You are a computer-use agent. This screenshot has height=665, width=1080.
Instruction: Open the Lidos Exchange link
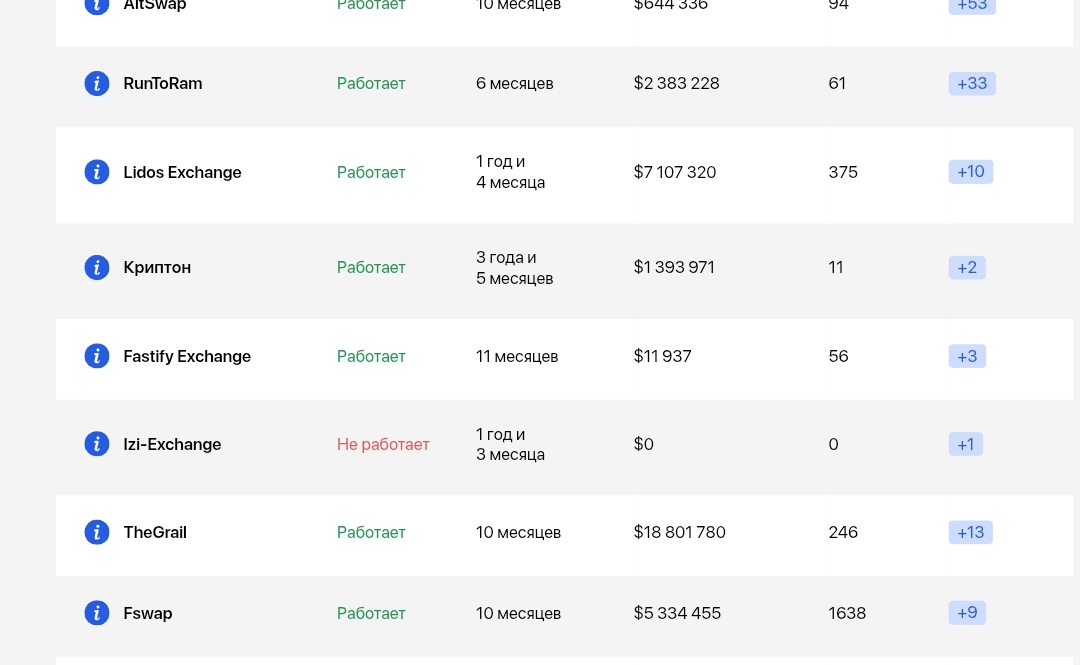pos(182,172)
